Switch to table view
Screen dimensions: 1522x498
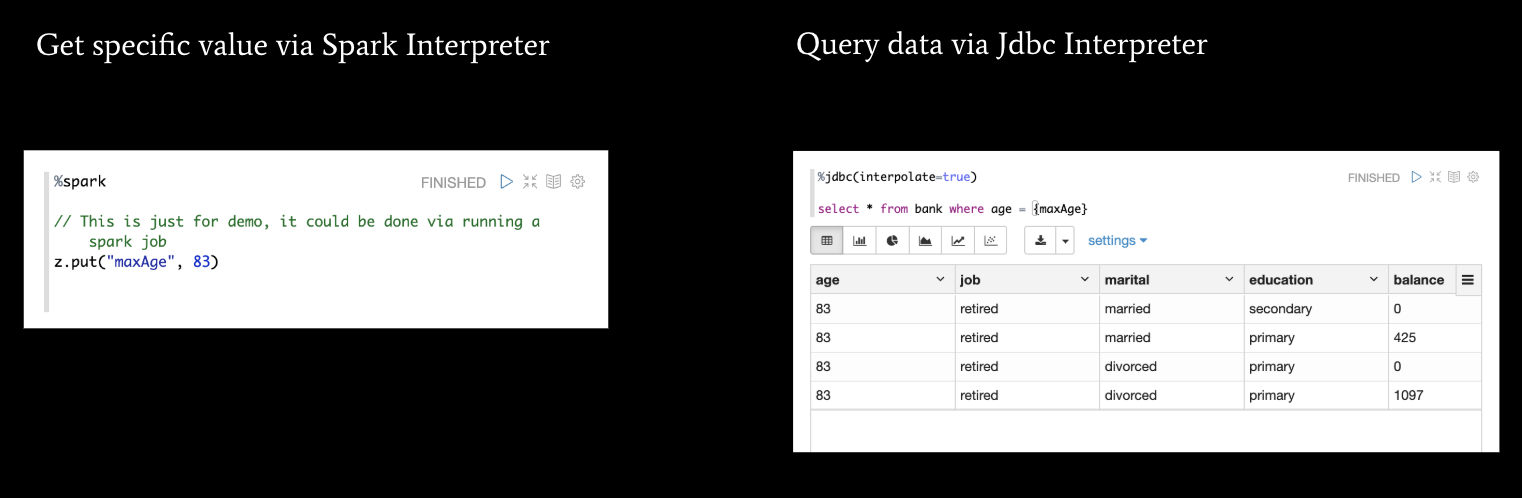[x=827, y=240]
